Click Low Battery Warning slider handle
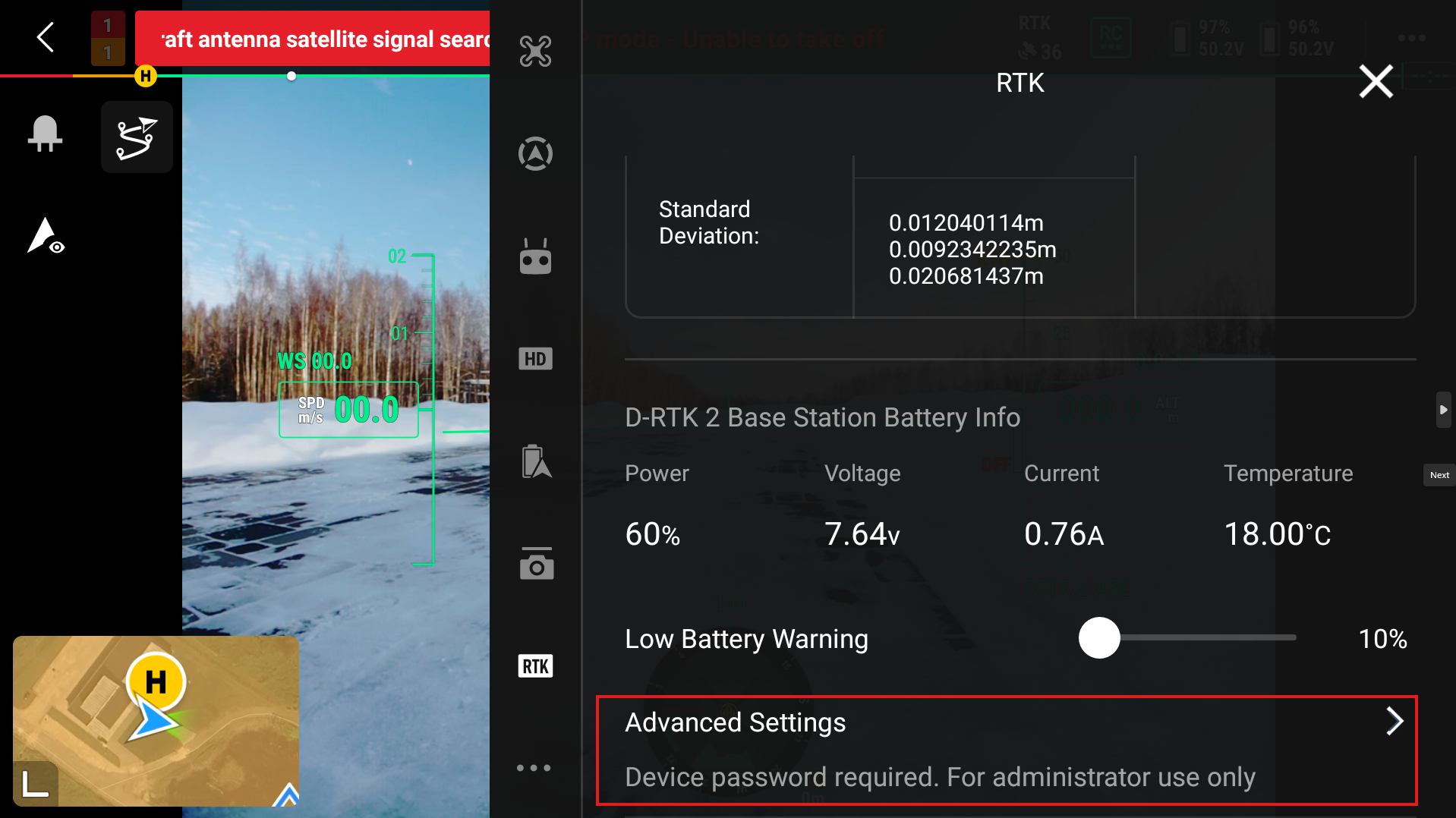 [x=1098, y=638]
